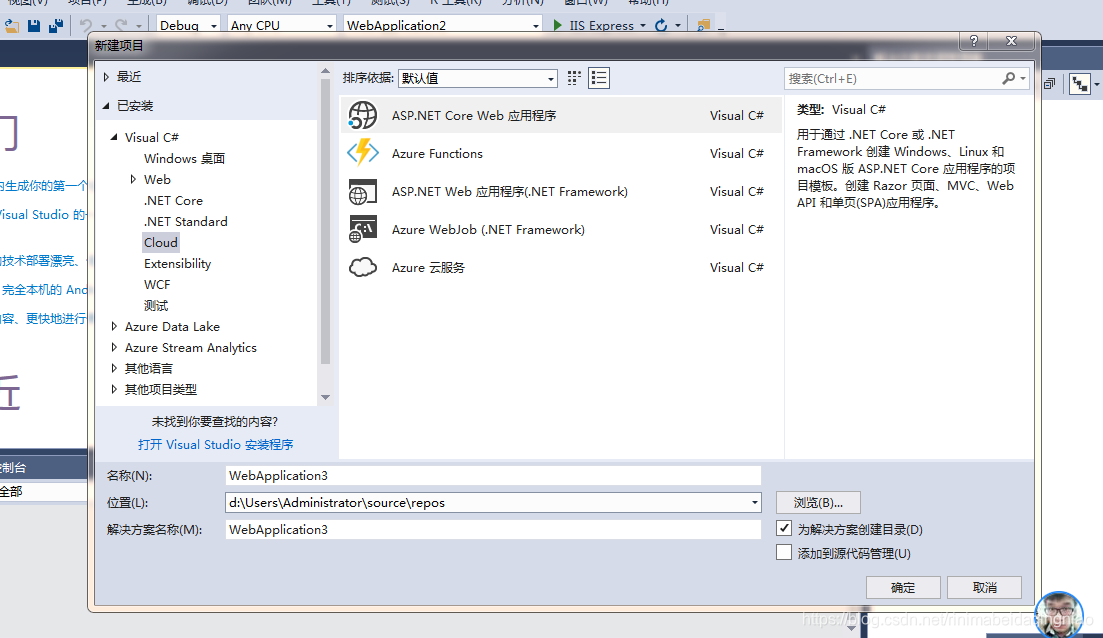Screen dimensions: 1103x638
Task: Click the tree panel vertical scrollbar
Action: (325, 221)
